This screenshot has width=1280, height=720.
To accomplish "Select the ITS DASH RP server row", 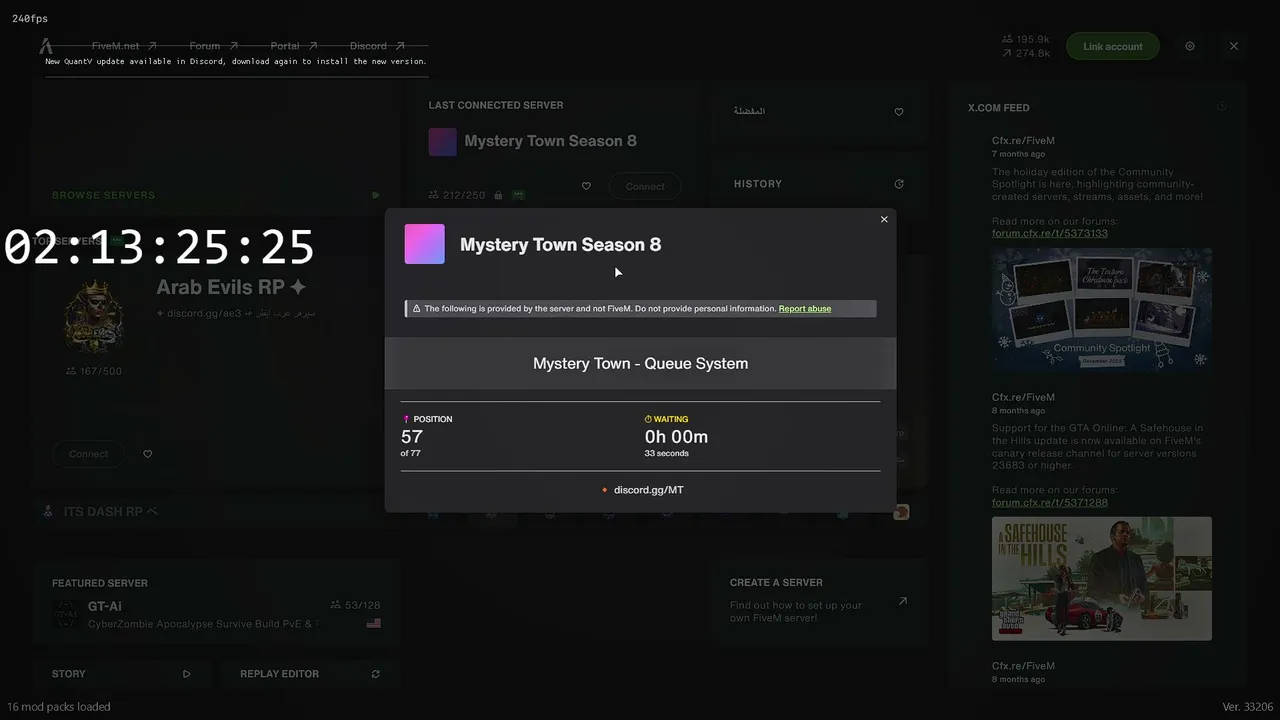I will click(216, 511).
